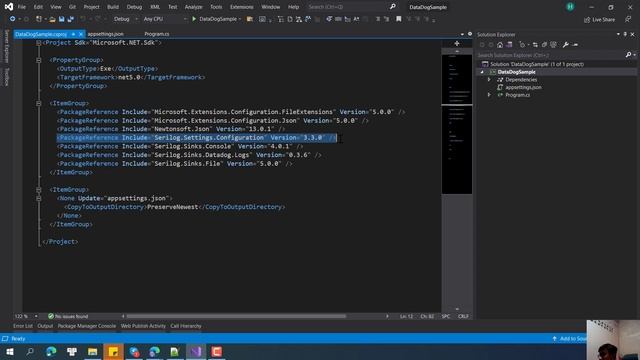This screenshot has height=360, width=640.
Task: Open the Toolbox side tab
Action: pyautogui.click(x=6, y=77)
